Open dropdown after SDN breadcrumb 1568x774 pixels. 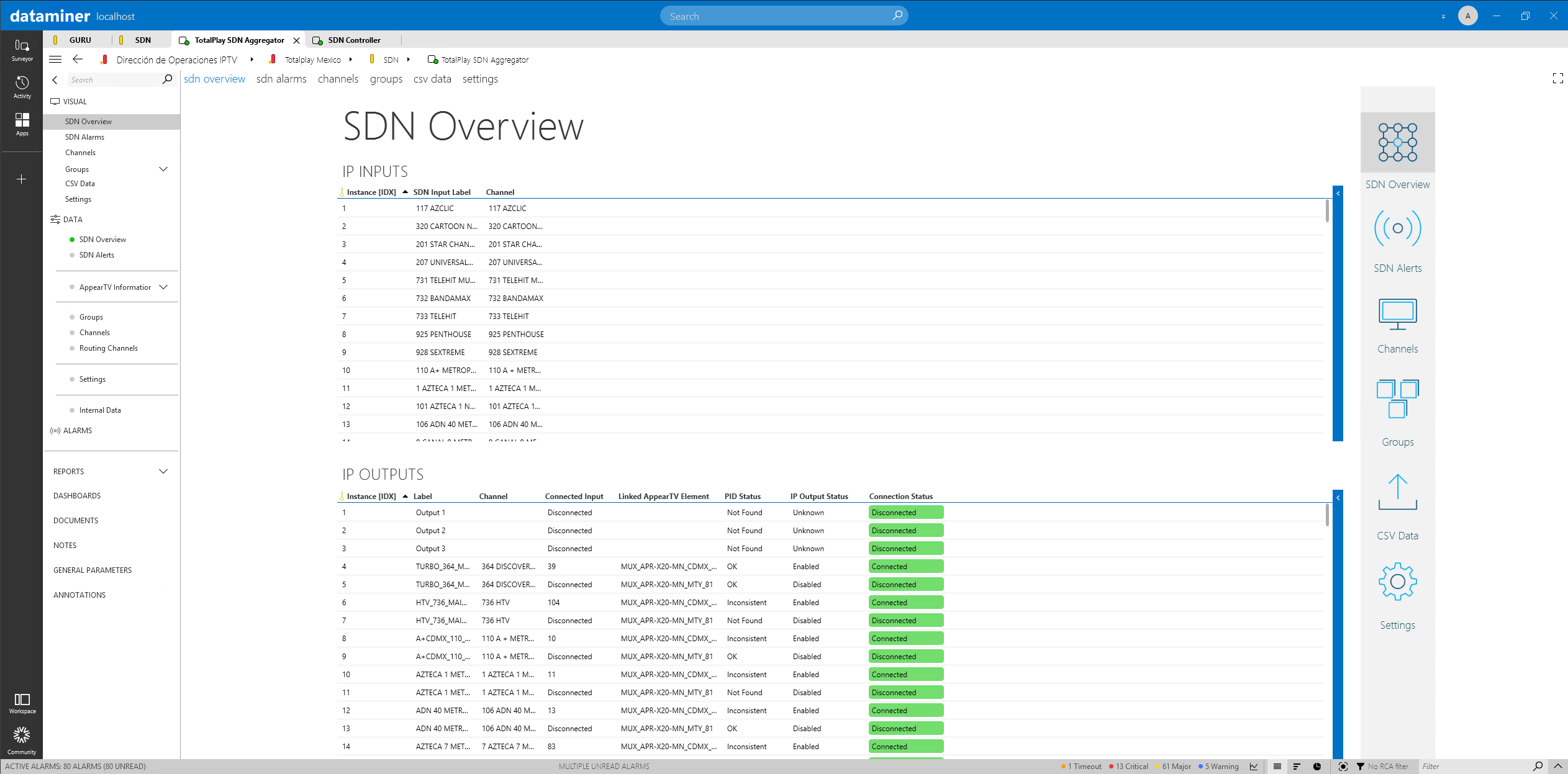[x=408, y=60]
